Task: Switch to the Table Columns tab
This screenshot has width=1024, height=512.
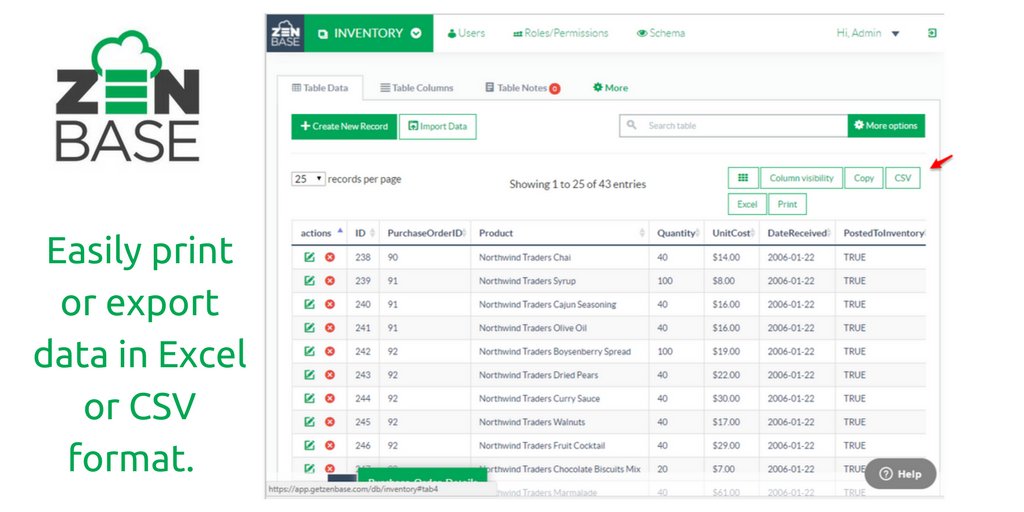Action: 417,88
